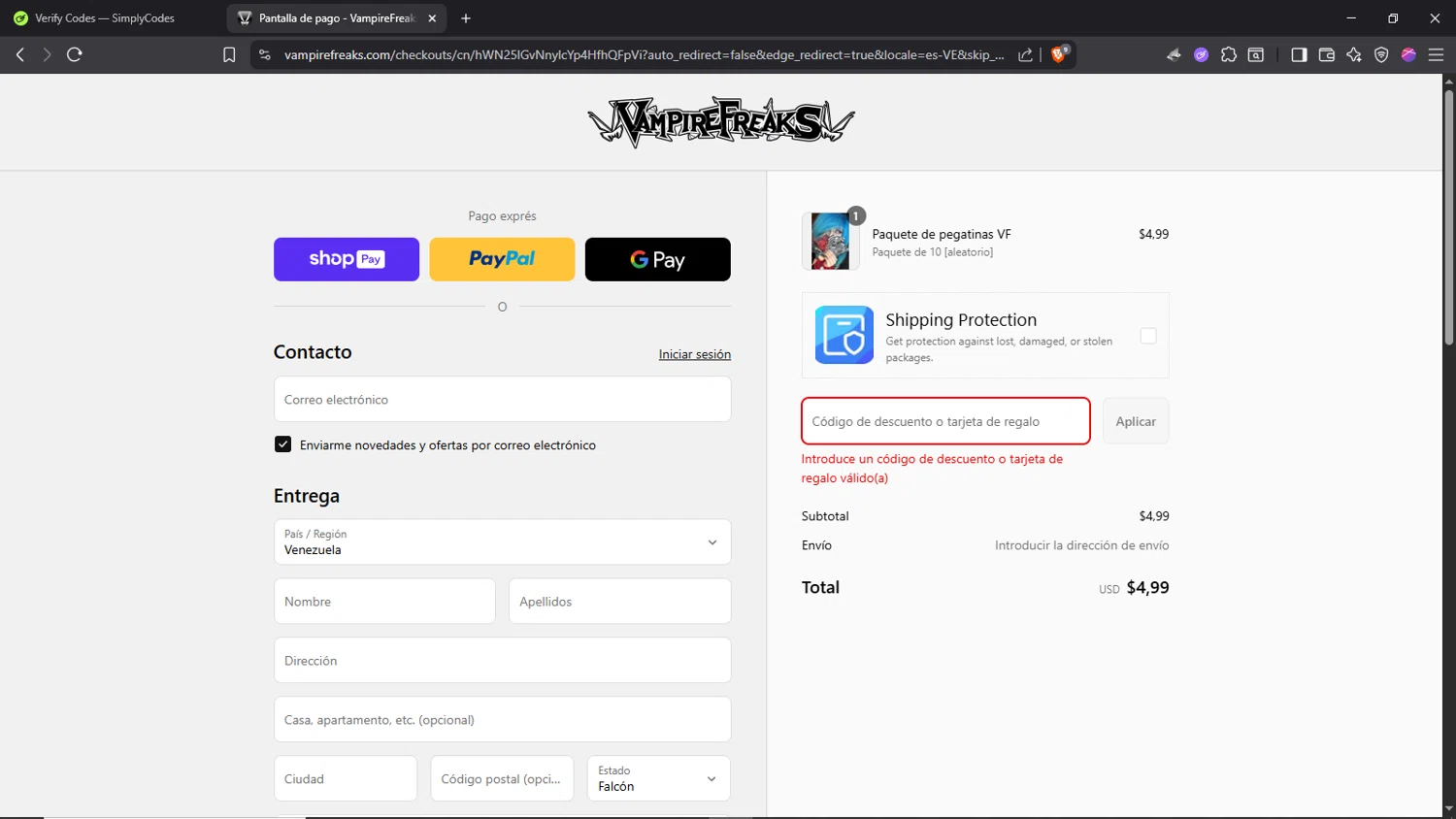The image size is (1456, 819).
Task: Pay with PayPal button
Action: [x=502, y=259]
